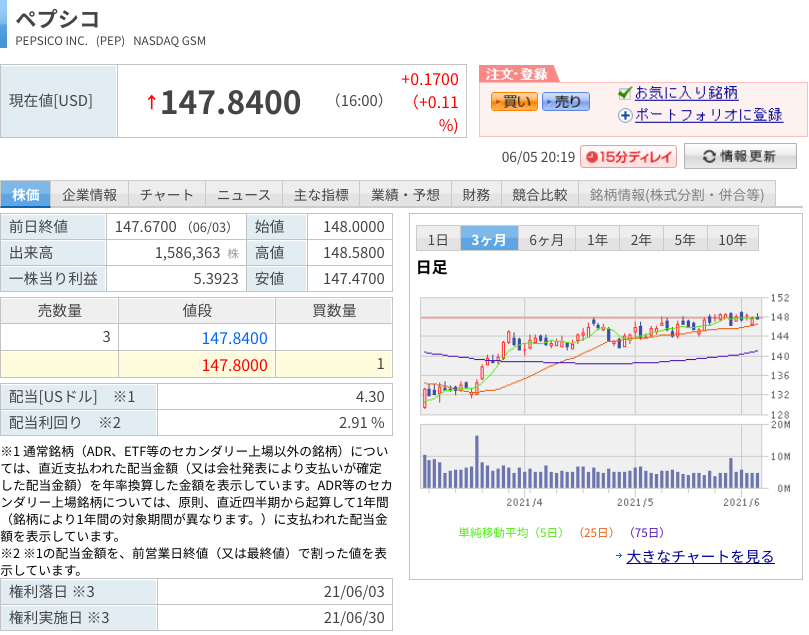Click the 15分ディレイ delay badge

[x=628, y=156]
